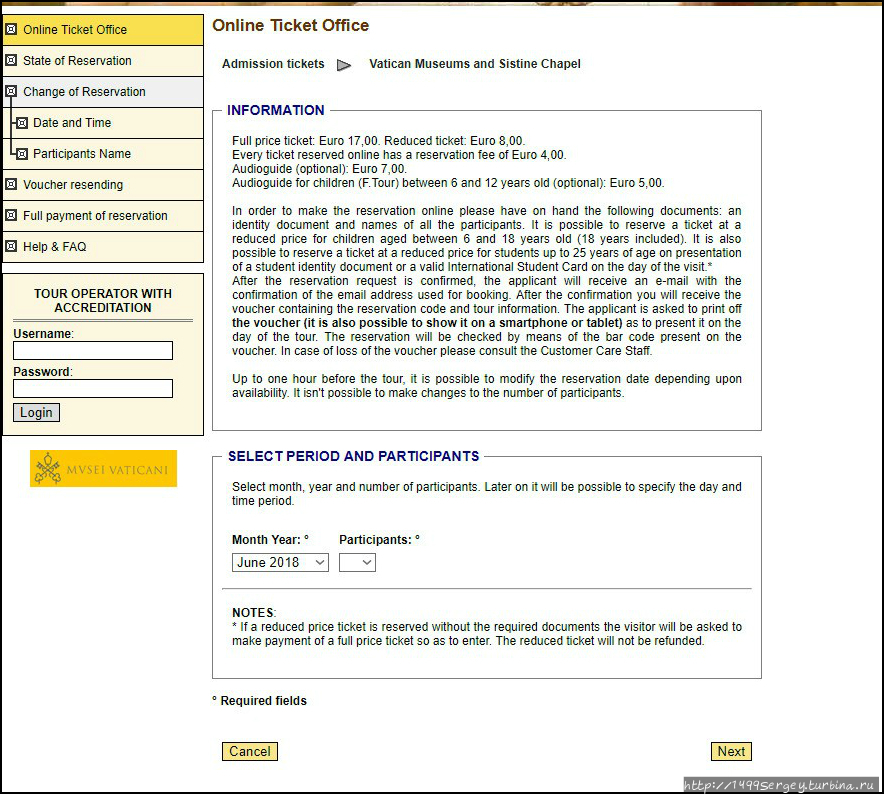Click the Admission tickets breadcrumb
Screen dimensions: 884x794
tap(273, 64)
